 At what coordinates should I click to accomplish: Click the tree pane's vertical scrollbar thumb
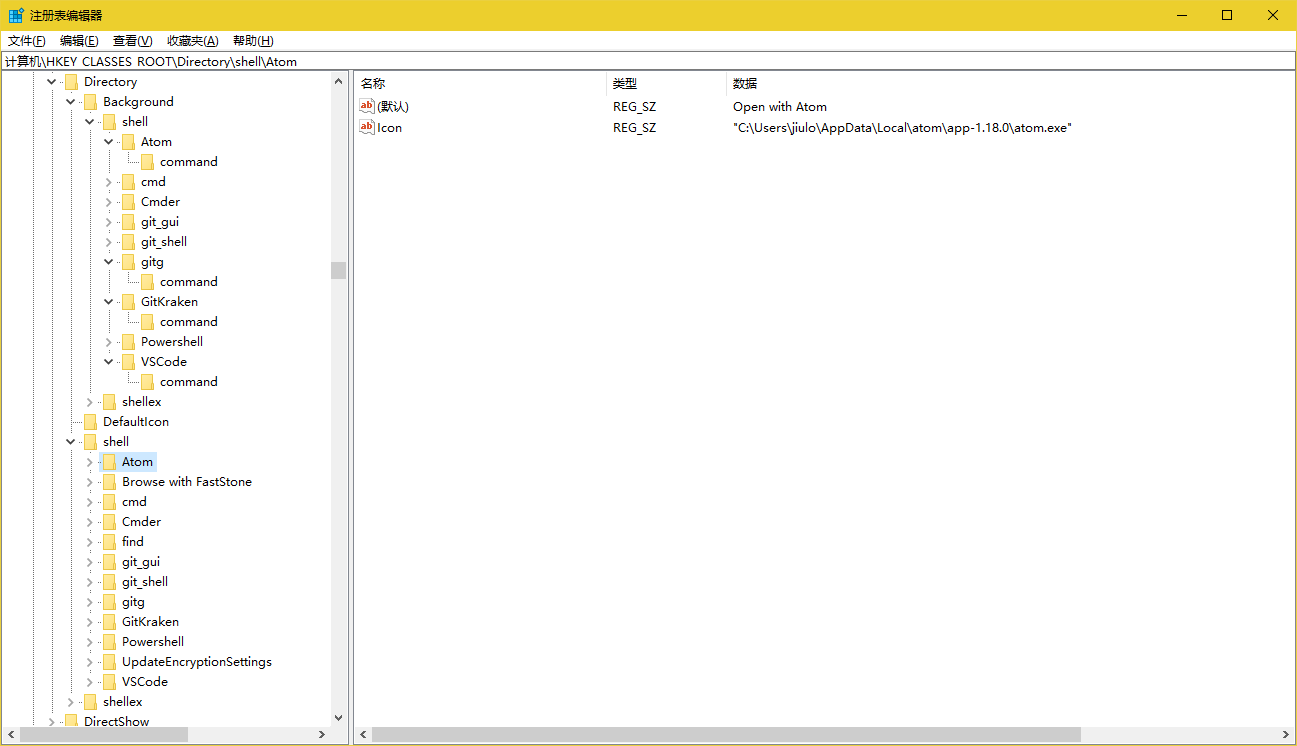pos(338,270)
